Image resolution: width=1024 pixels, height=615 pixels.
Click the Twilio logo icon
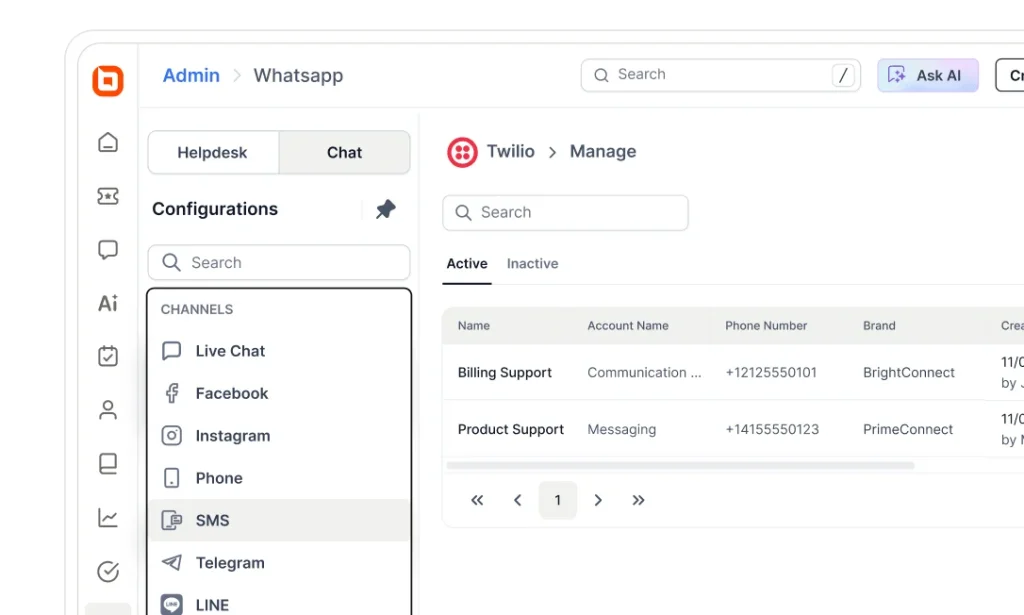pos(462,153)
